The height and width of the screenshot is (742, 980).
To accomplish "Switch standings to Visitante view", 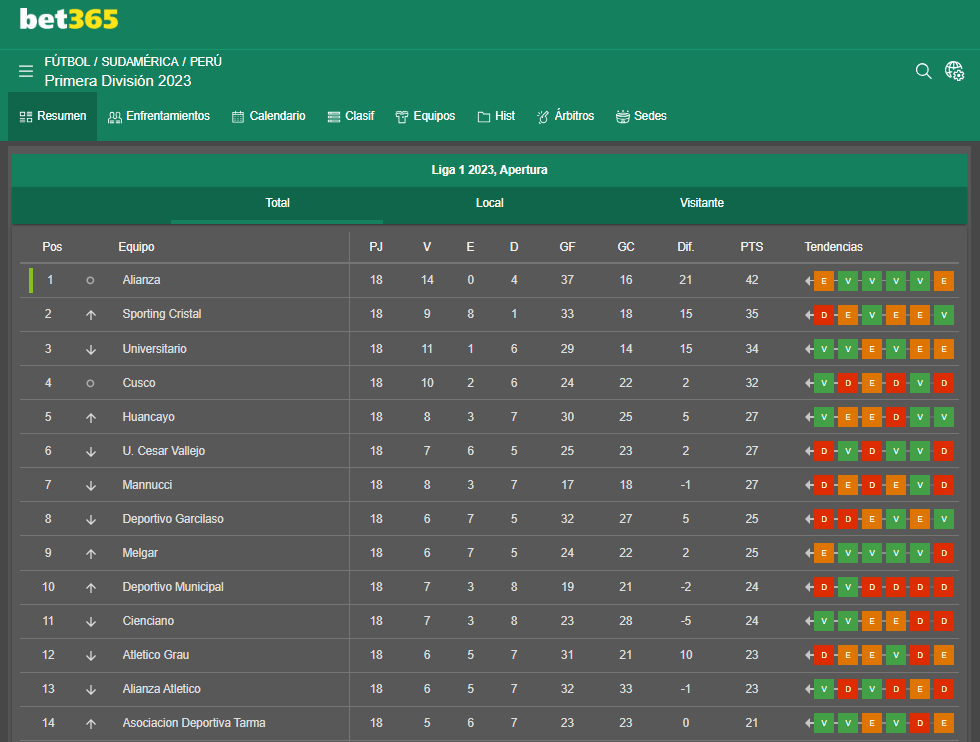I will tap(702, 203).
